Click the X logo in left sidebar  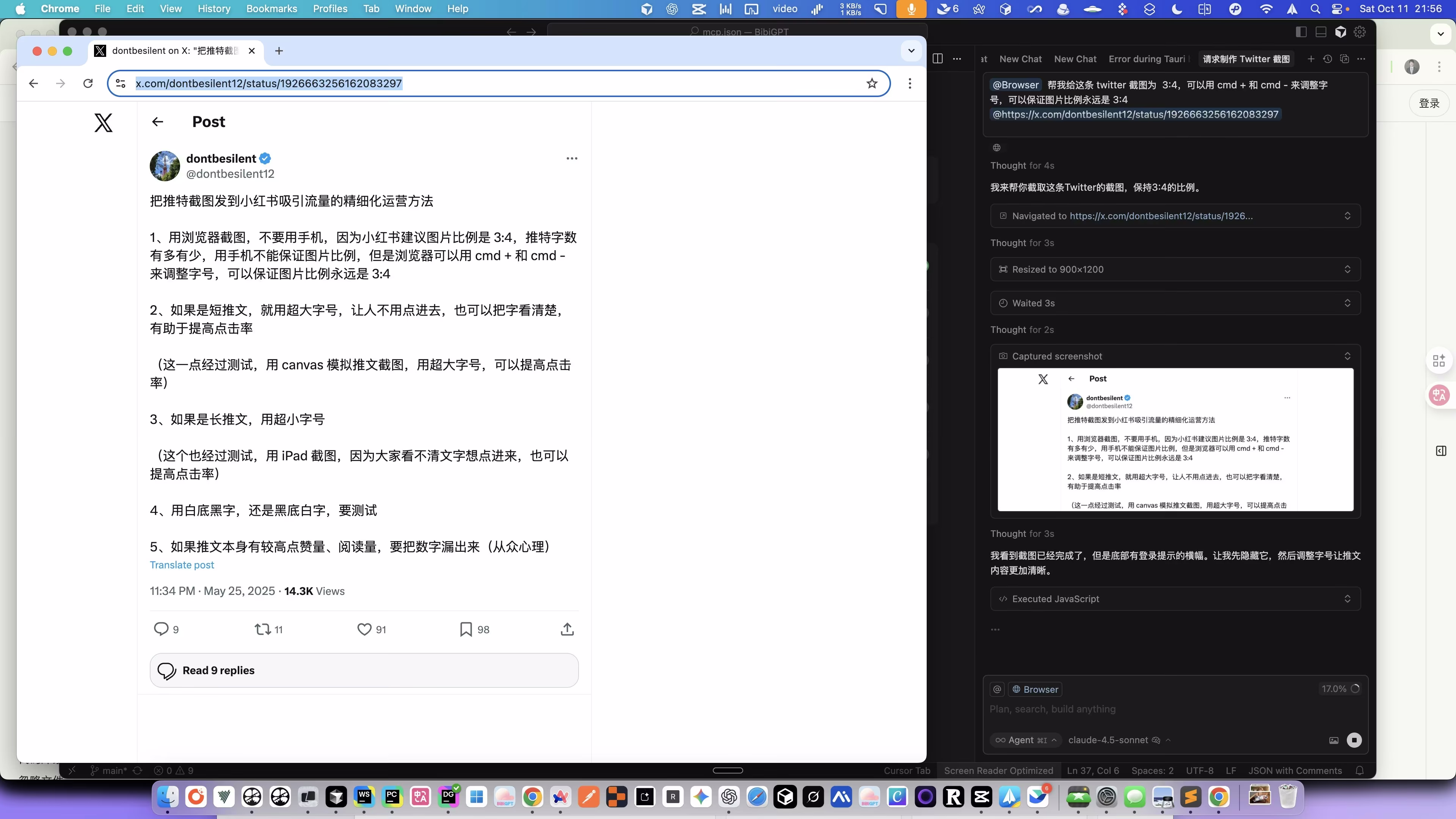(104, 122)
